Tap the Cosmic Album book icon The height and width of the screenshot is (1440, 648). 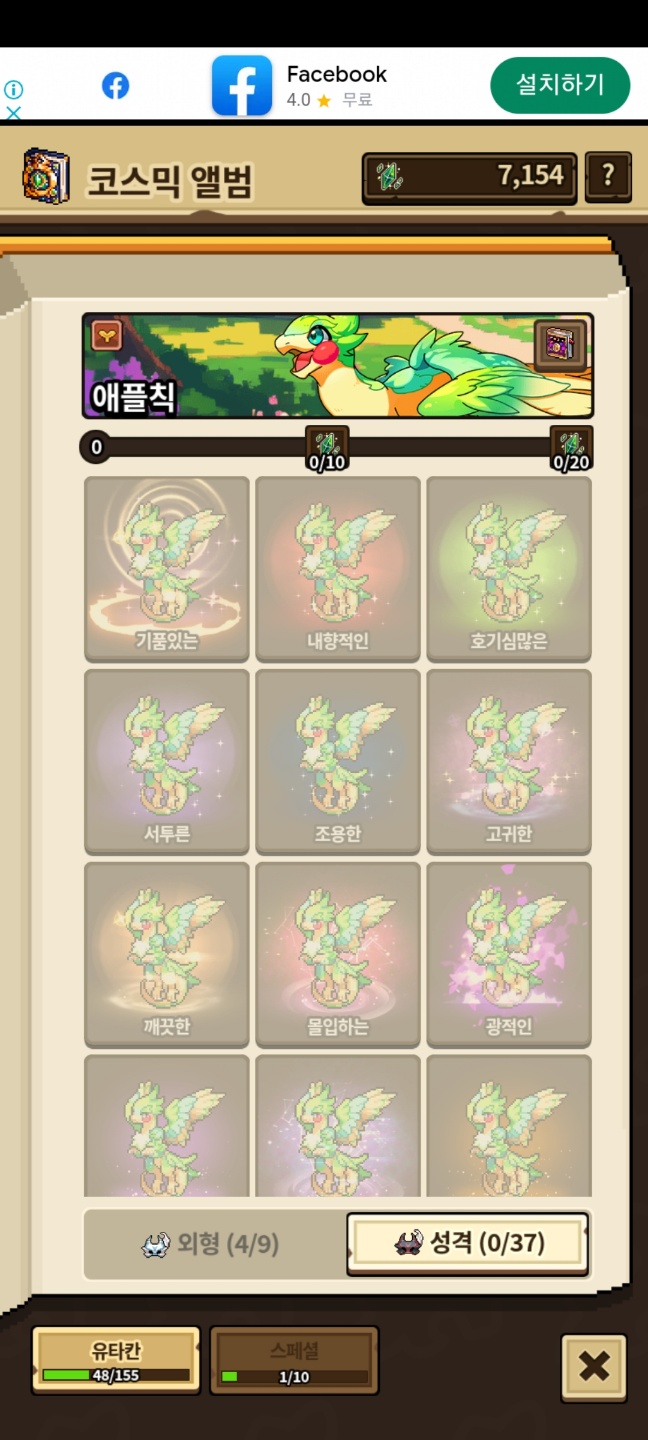pos(46,177)
